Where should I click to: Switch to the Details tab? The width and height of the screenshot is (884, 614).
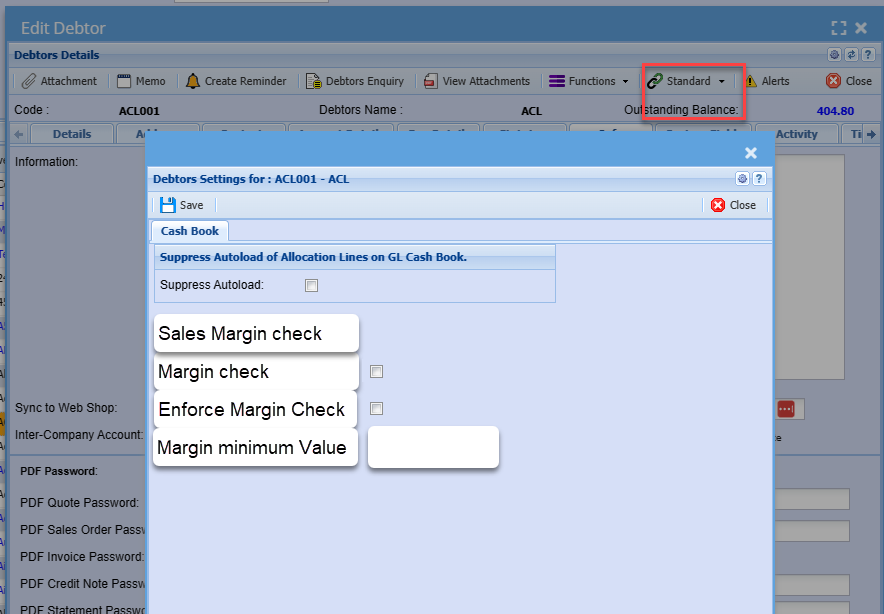click(72, 134)
